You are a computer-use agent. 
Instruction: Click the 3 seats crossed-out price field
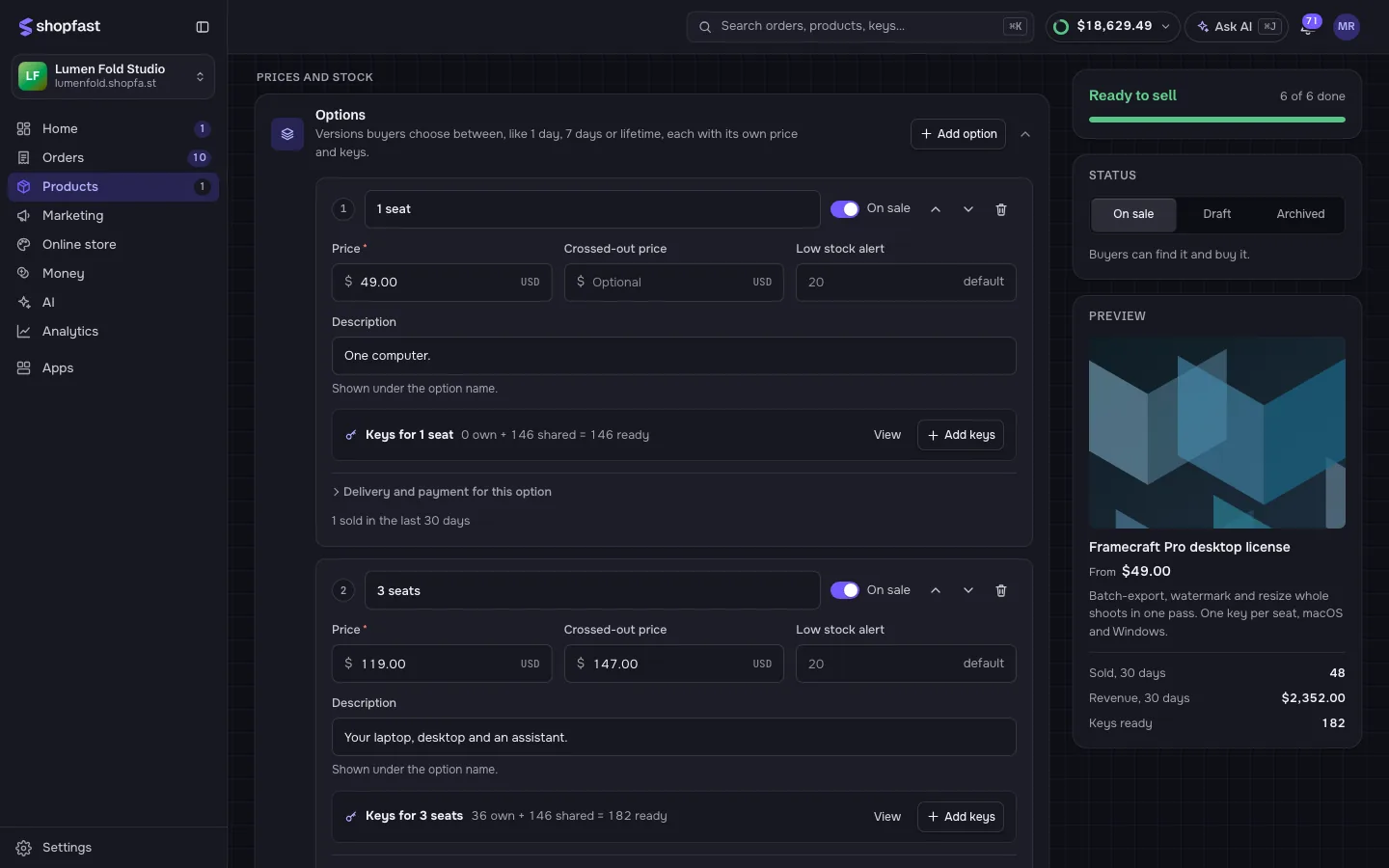673,664
